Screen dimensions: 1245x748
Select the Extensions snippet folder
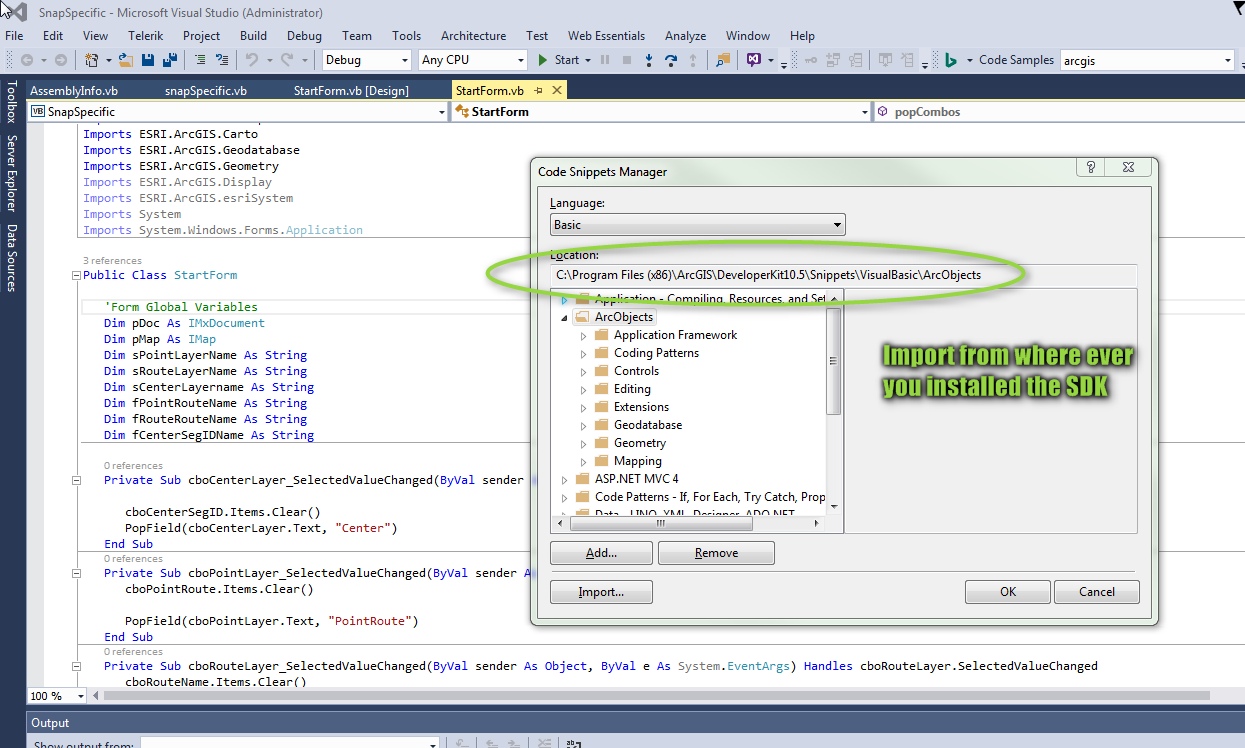coord(641,407)
